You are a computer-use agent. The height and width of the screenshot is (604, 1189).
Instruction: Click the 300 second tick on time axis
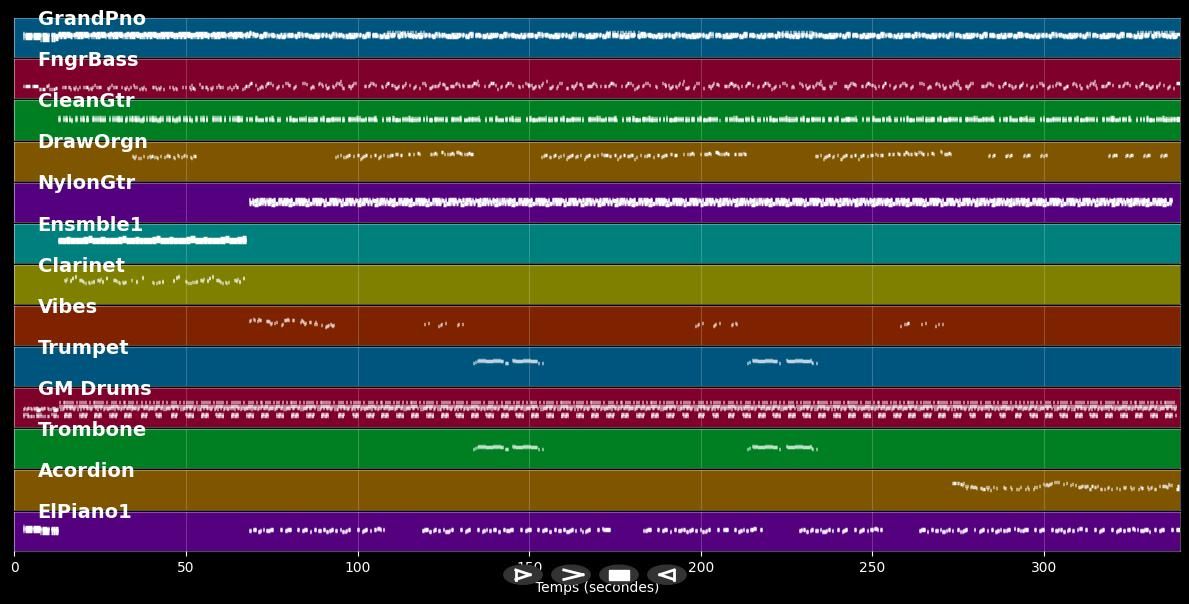[x=1044, y=568]
